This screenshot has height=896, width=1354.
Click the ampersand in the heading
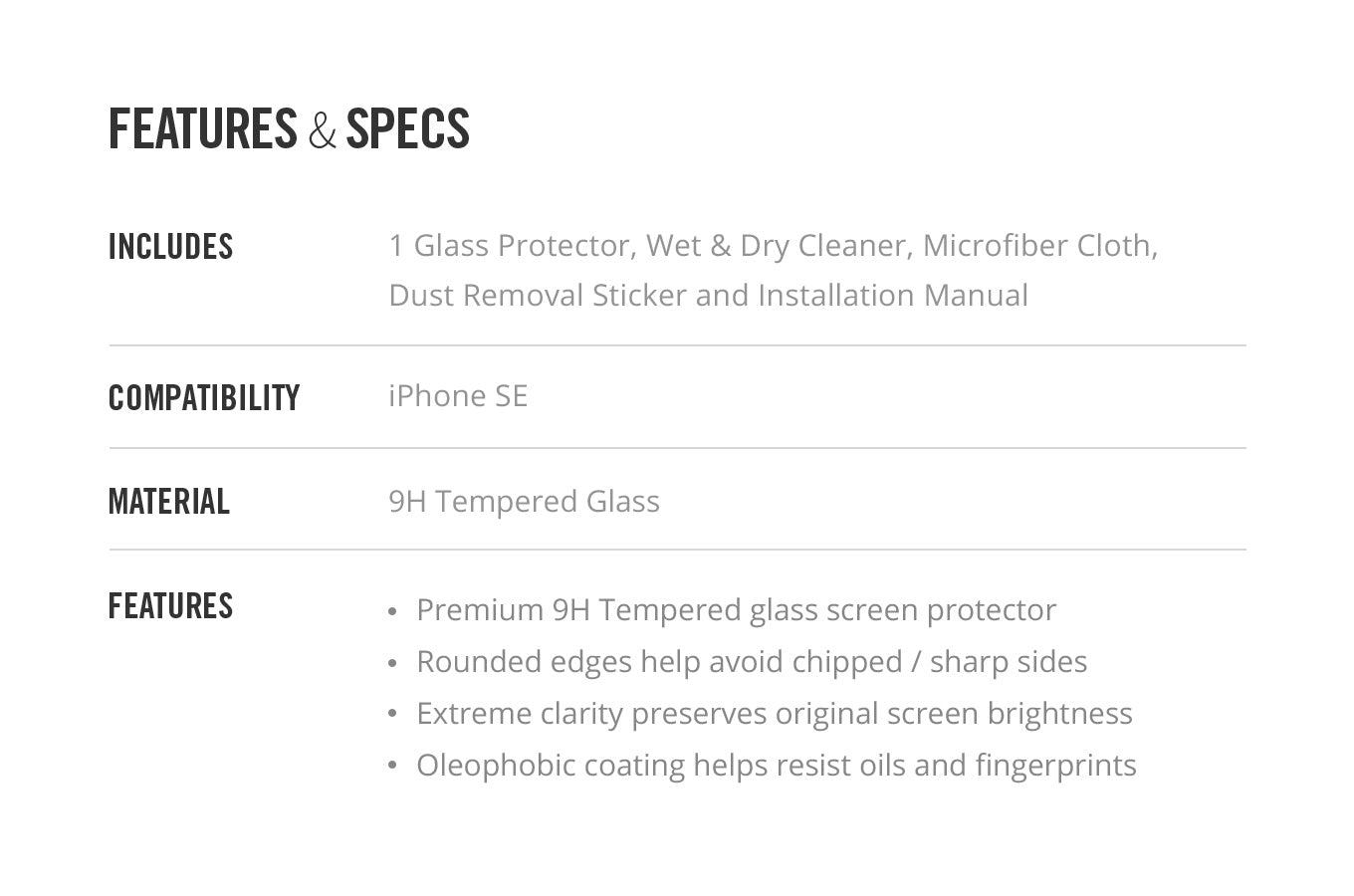tap(322, 131)
